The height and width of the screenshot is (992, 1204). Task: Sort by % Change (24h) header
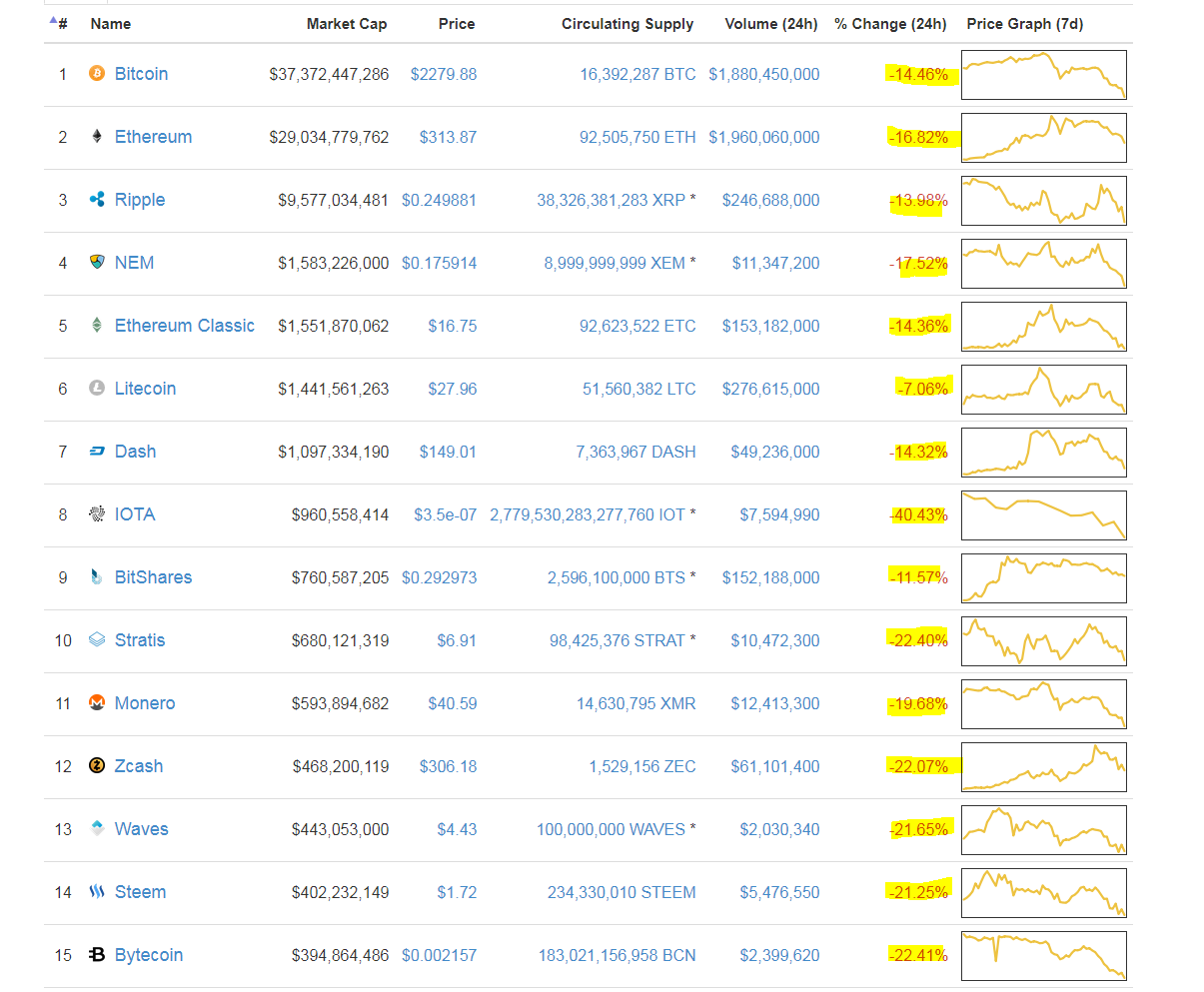(890, 24)
